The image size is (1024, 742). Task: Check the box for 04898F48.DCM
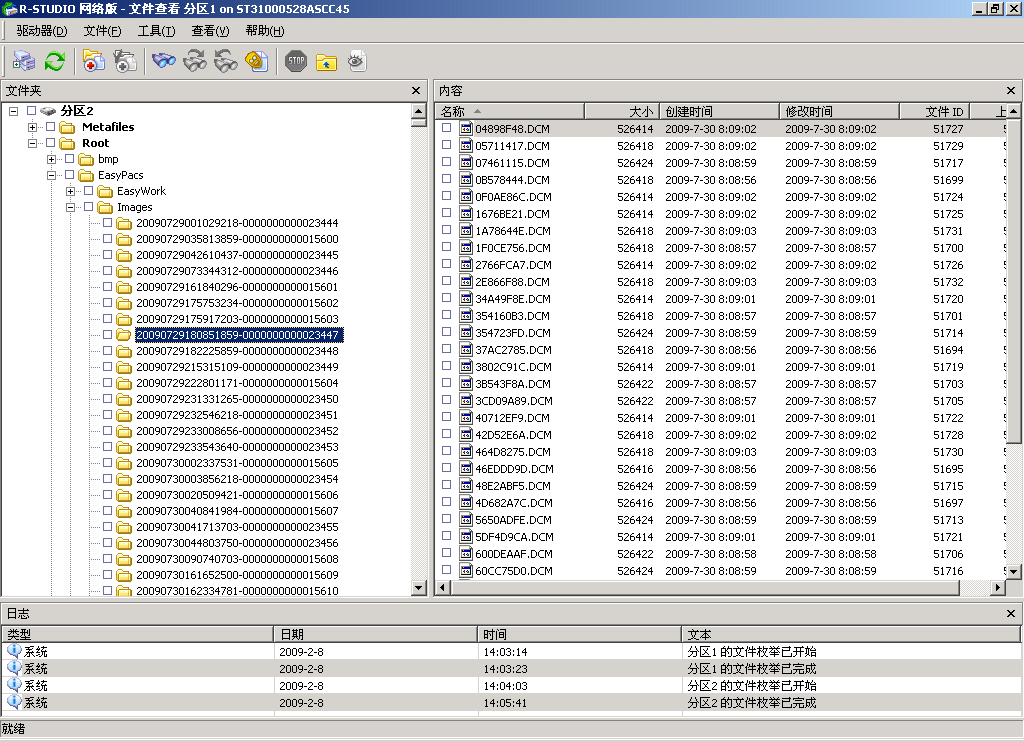pos(447,127)
